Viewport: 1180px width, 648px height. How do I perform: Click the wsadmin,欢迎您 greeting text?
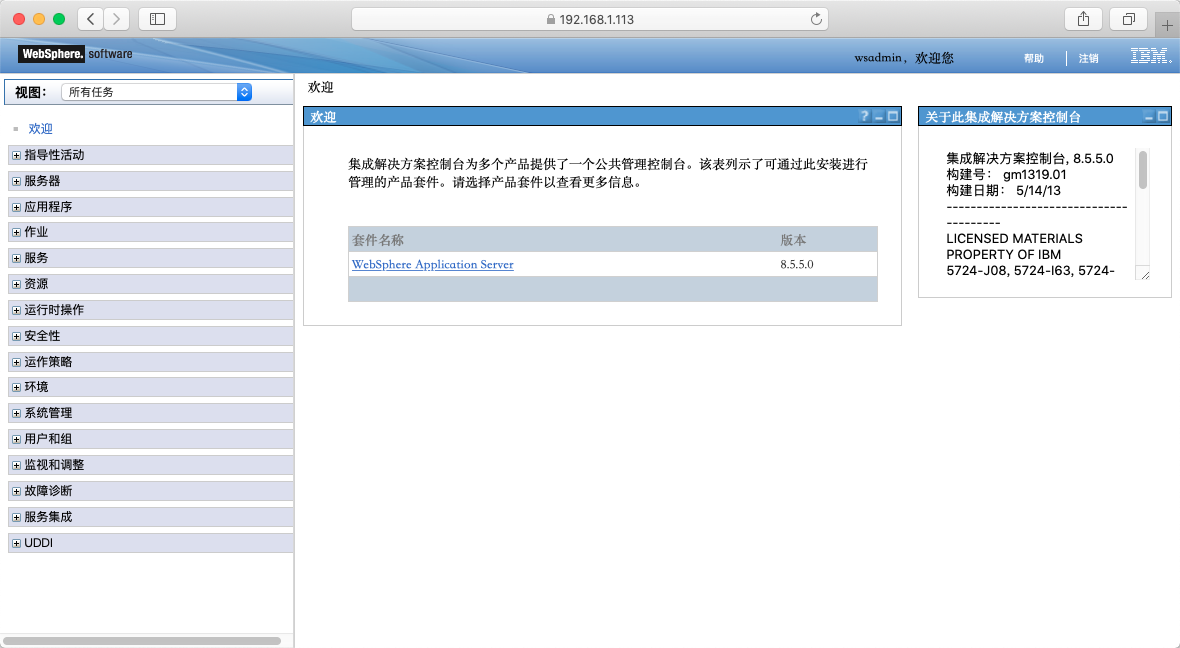[x=904, y=58]
